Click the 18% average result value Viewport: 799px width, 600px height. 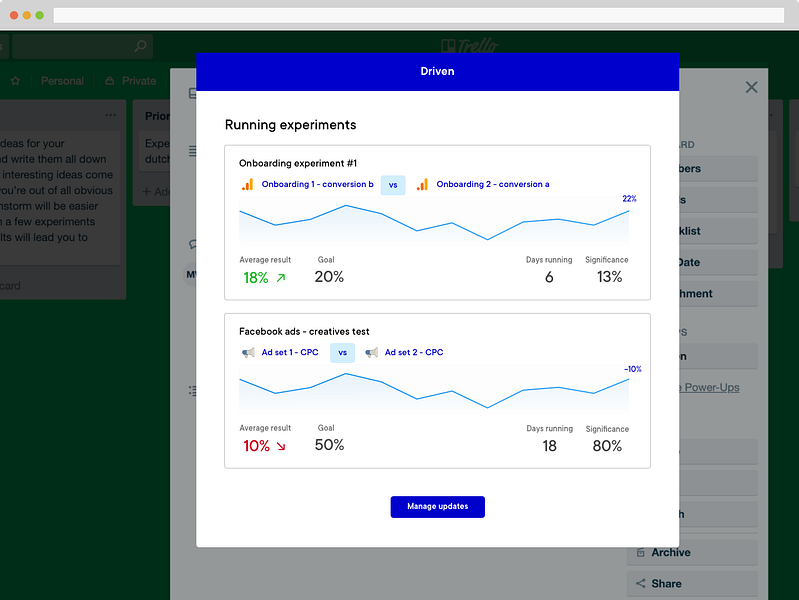tap(255, 278)
